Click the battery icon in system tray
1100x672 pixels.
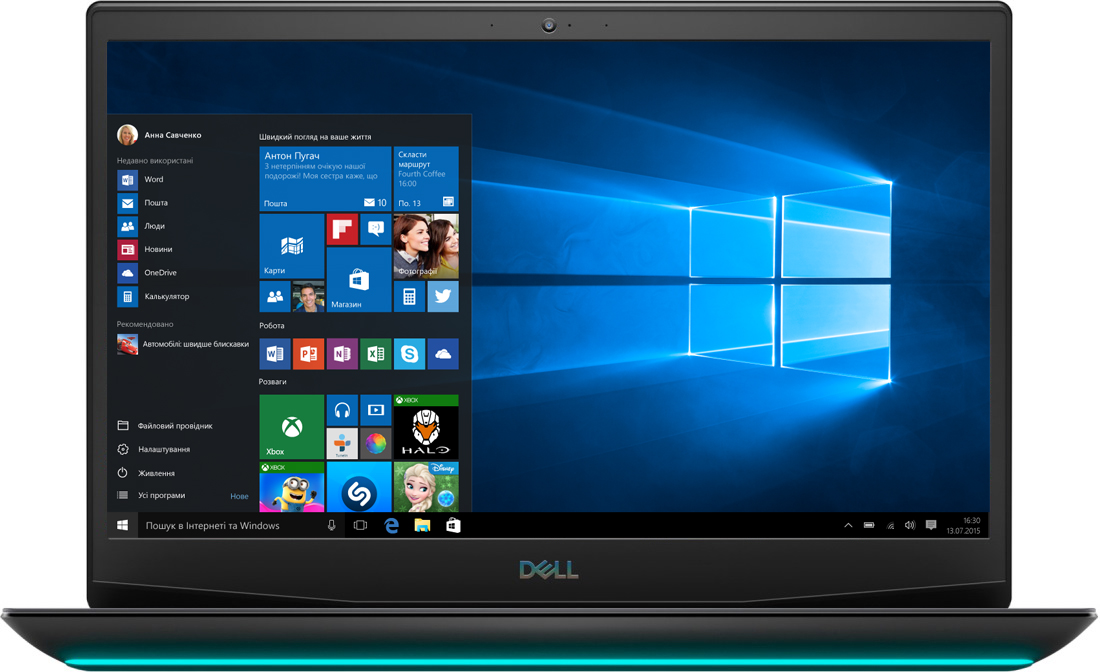point(869,525)
